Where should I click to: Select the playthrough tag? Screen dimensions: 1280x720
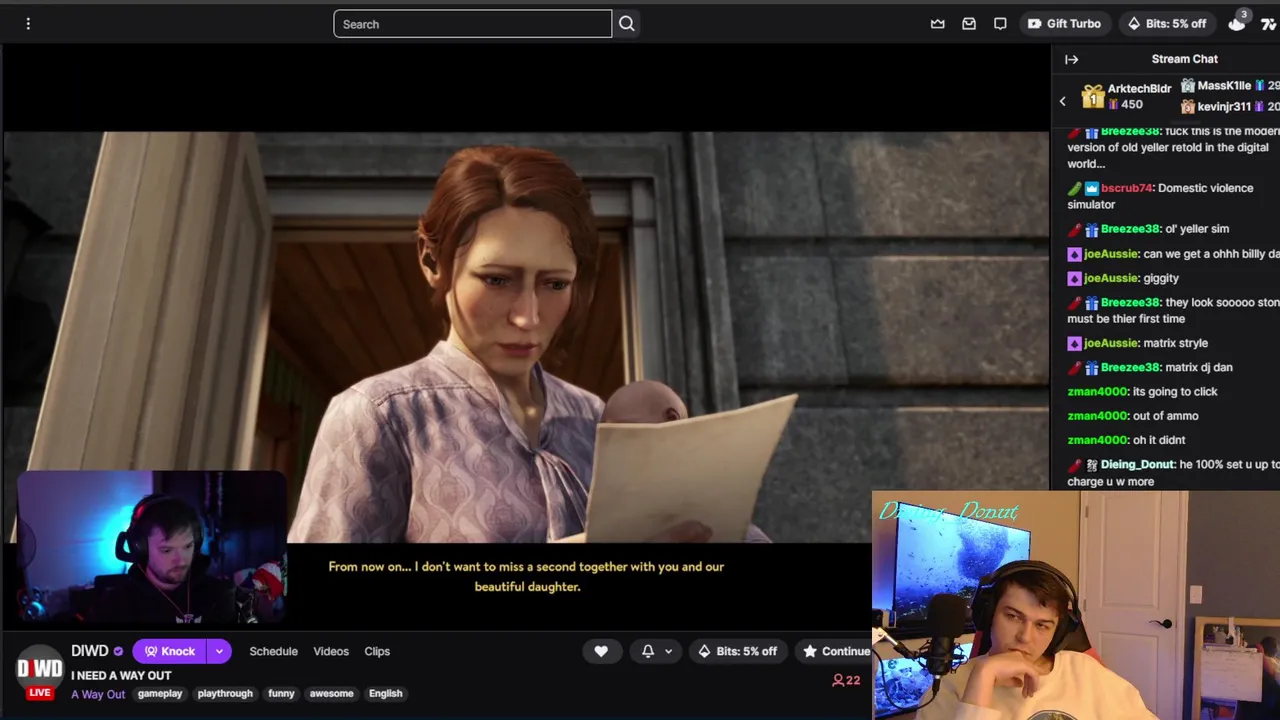coord(225,694)
